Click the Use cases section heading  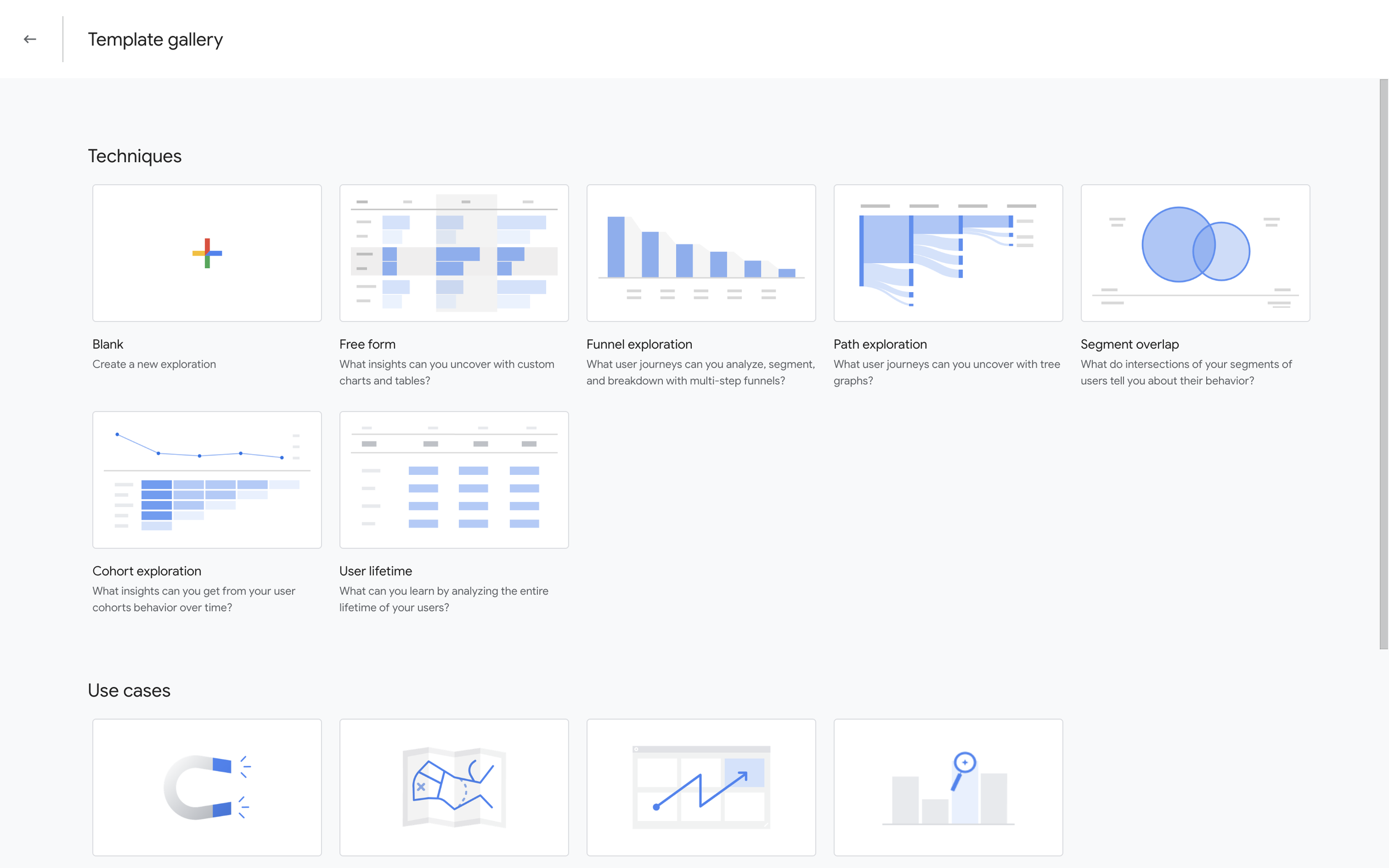click(x=129, y=690)
